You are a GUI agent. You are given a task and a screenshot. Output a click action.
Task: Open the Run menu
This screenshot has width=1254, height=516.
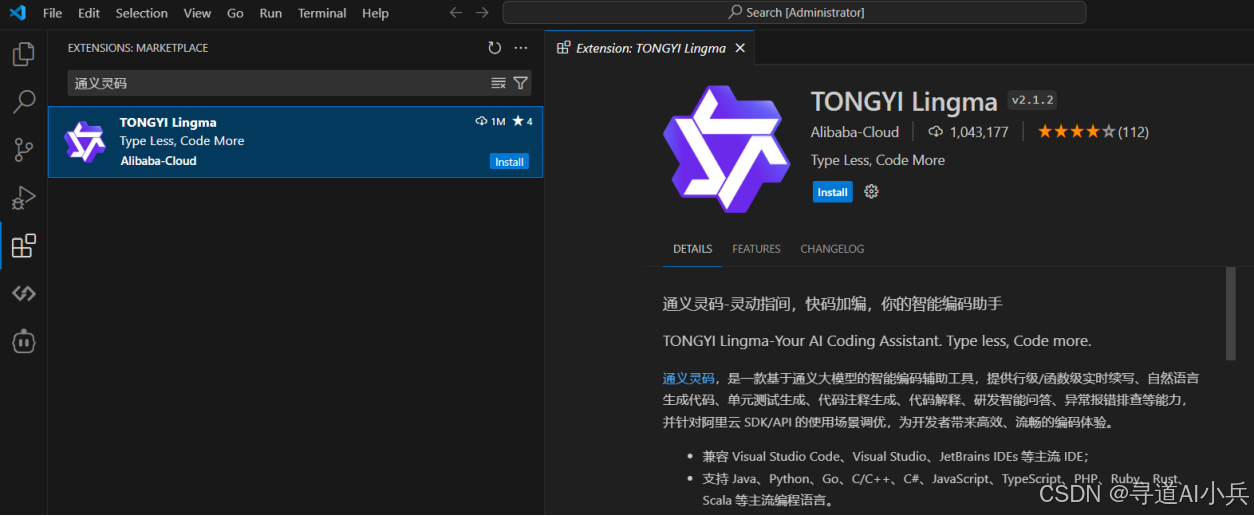[x=270, y=13]
